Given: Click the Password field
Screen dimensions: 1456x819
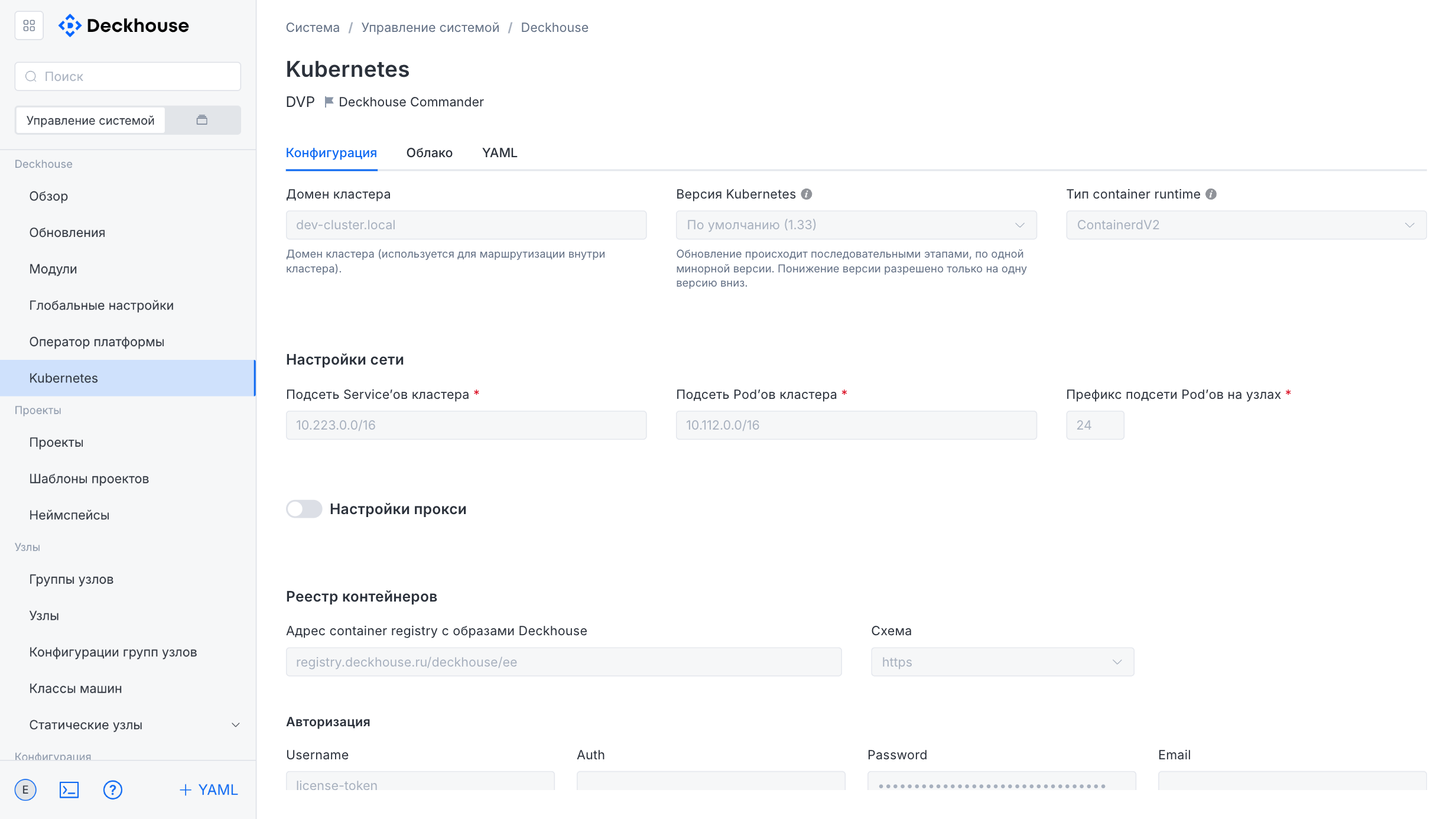Looking at the screenshot, I should click(1002, 781).
